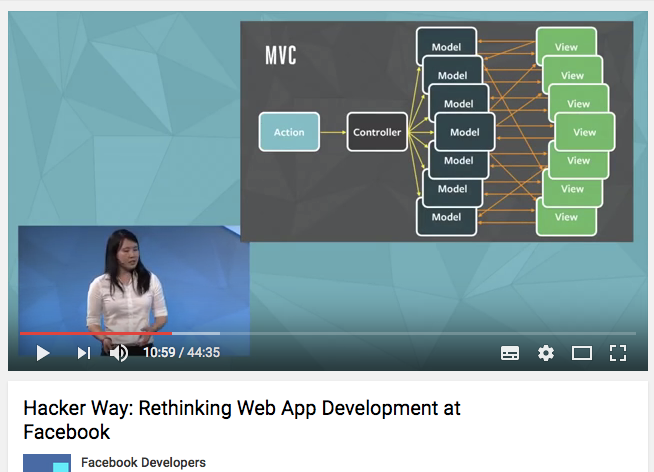Image resolution: width=654 pixels, height=472 pixels.
Task: Click the 10:59 / 44:35 time display
Action: [x=181, y=353]
